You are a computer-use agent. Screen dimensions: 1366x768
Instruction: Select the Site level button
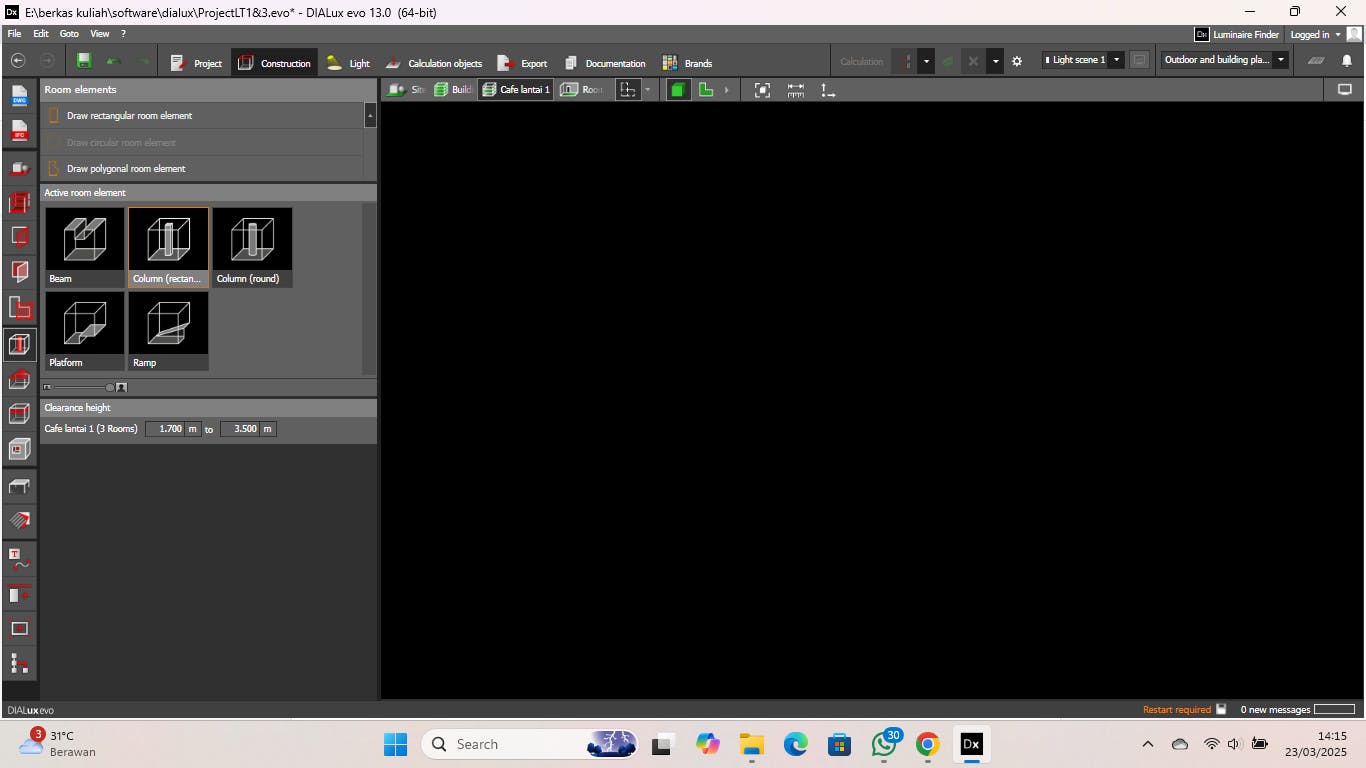coord(406,90)
